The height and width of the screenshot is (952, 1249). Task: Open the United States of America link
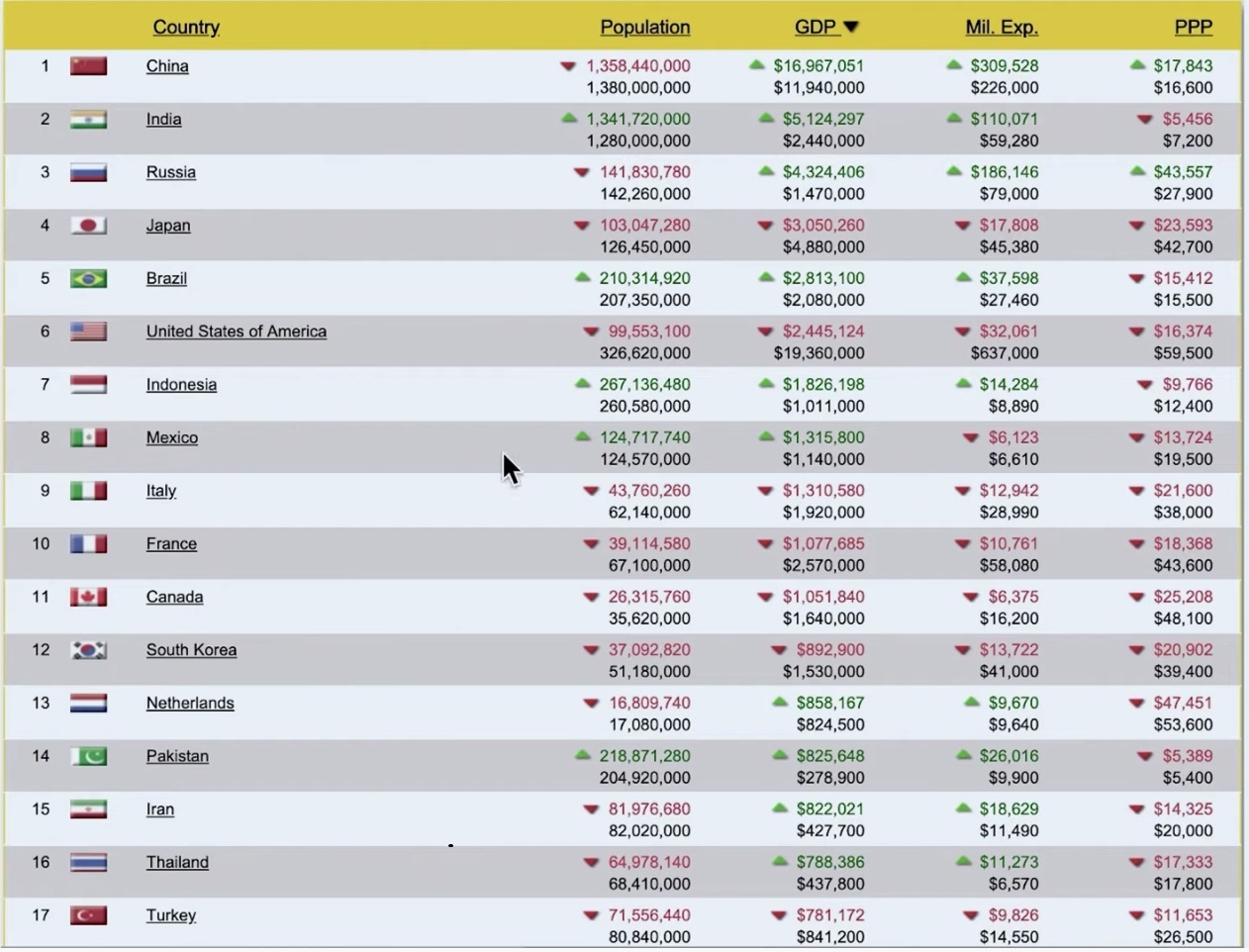pos(236,332)
